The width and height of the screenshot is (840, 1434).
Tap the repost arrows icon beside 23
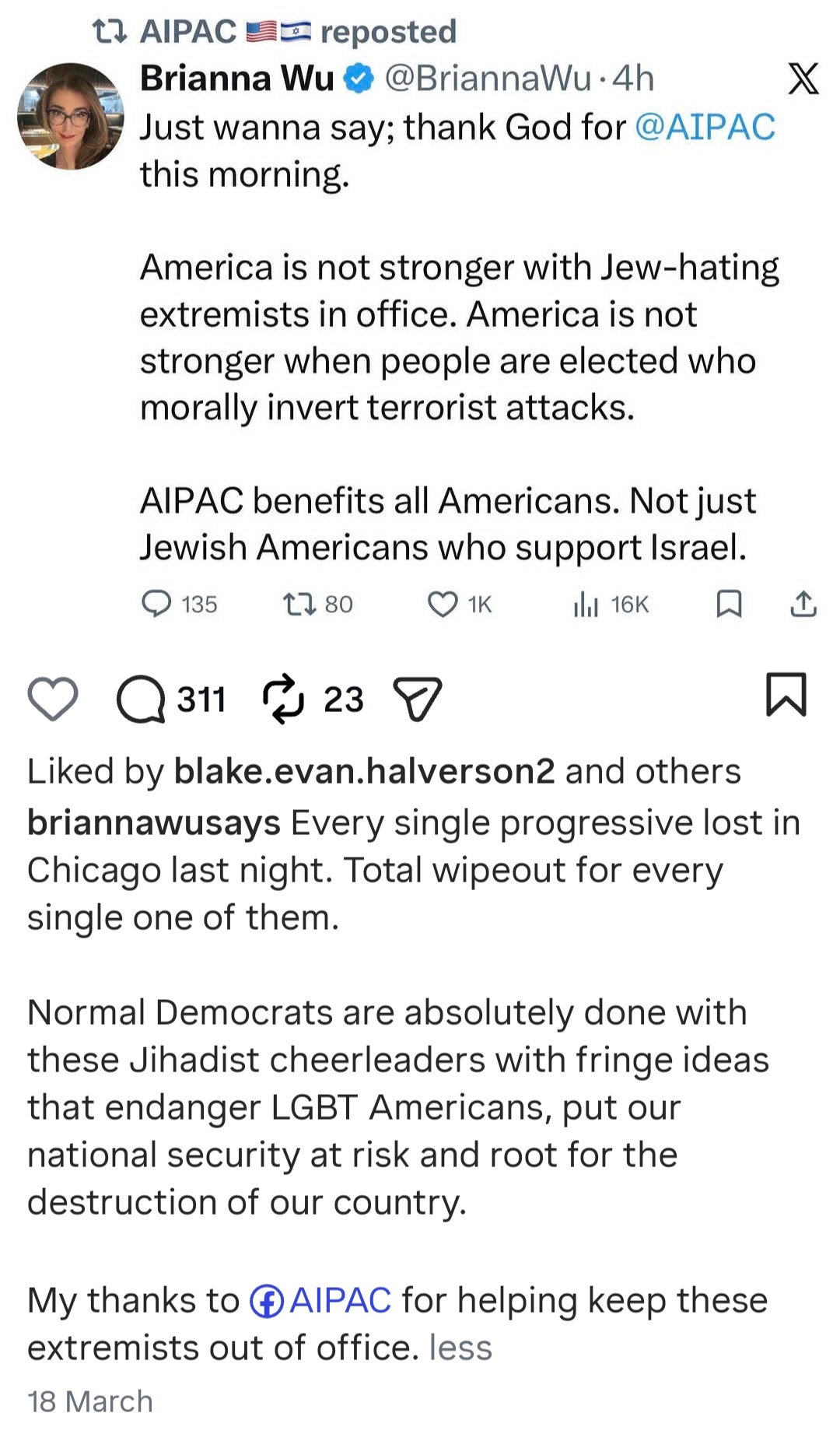point(283,698)
